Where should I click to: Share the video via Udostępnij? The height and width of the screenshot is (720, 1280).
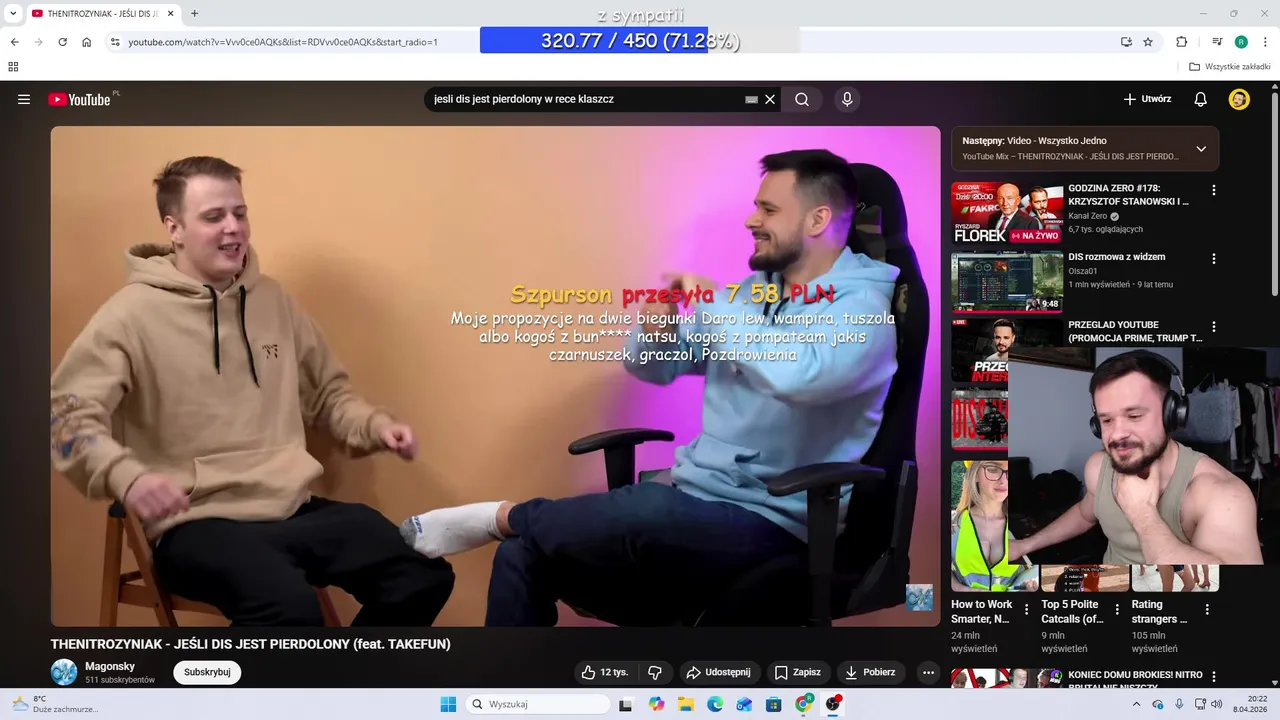point(720,672)
